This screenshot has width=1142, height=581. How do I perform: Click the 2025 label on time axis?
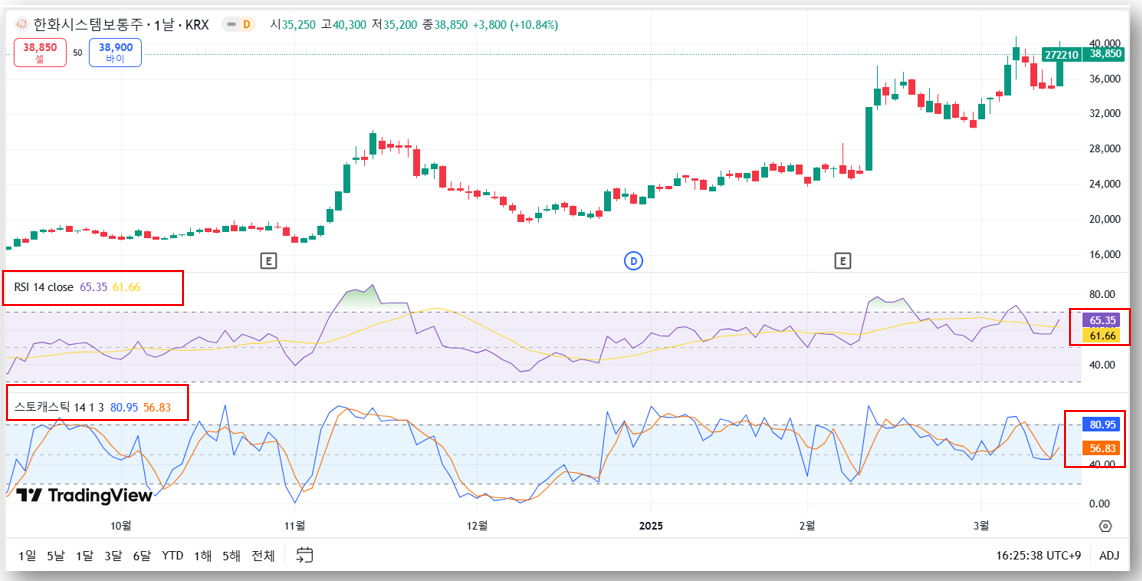[x=650, y=526]
